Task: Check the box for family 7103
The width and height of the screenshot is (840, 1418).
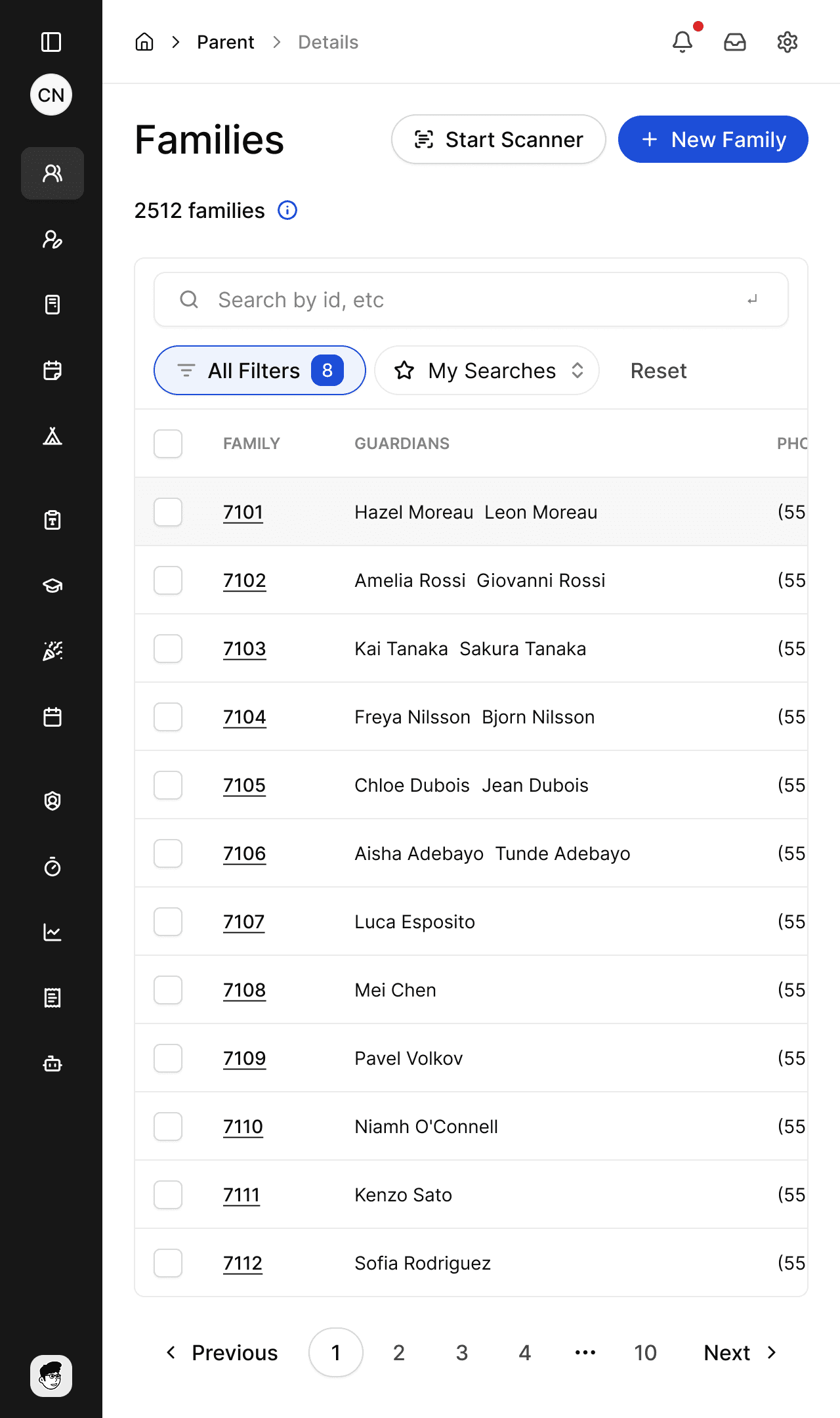Action: [x=168, y=649]
